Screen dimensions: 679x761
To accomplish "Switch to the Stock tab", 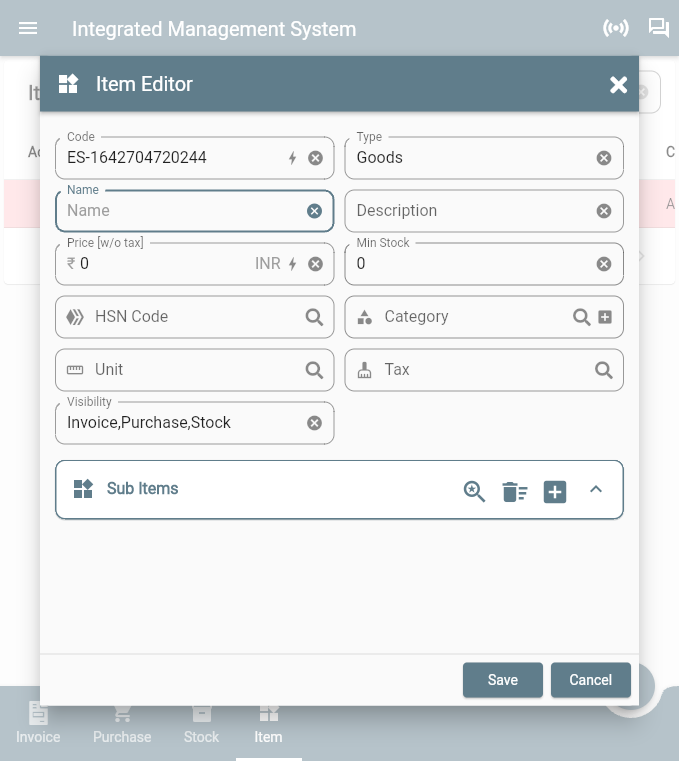I will (201, 725).
